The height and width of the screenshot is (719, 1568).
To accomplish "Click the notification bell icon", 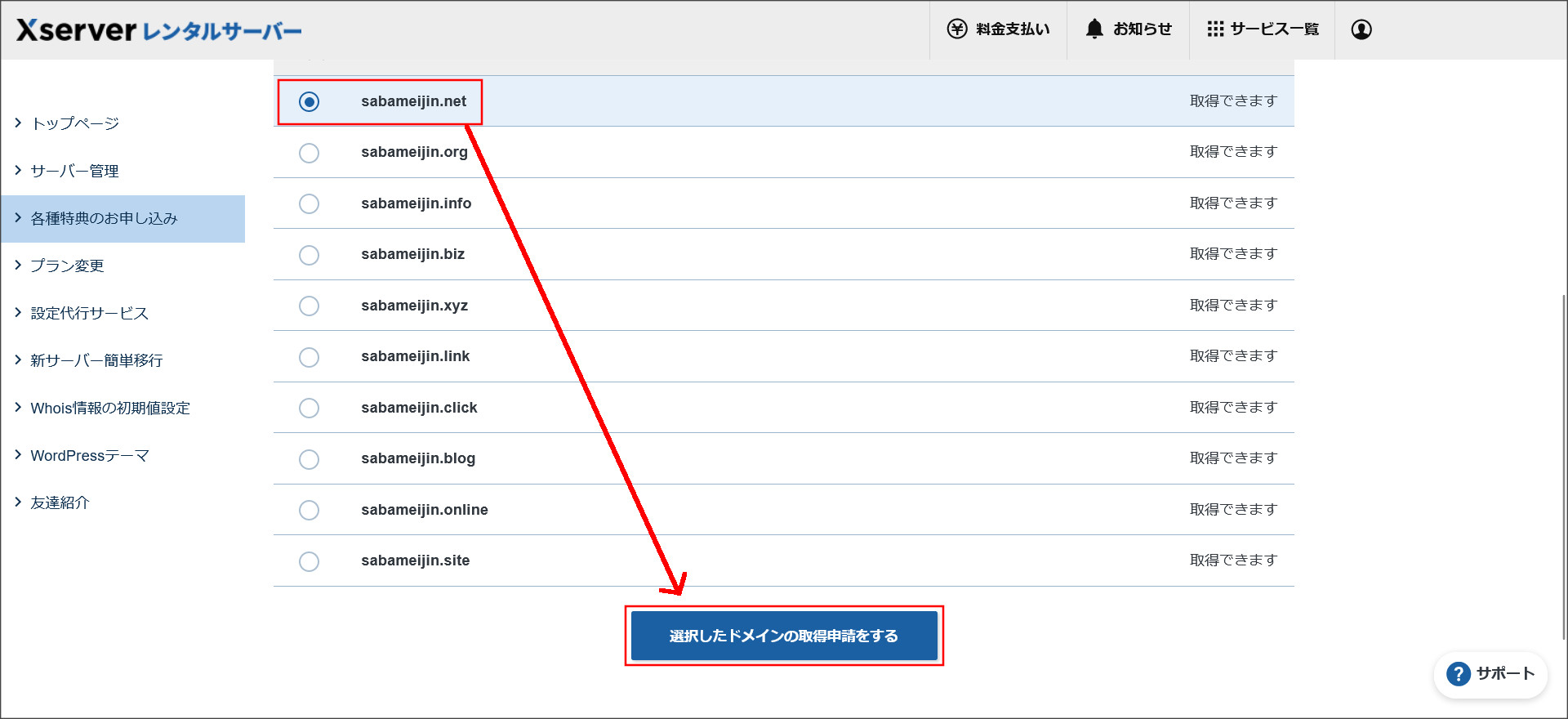I will tap(1094, 29).
